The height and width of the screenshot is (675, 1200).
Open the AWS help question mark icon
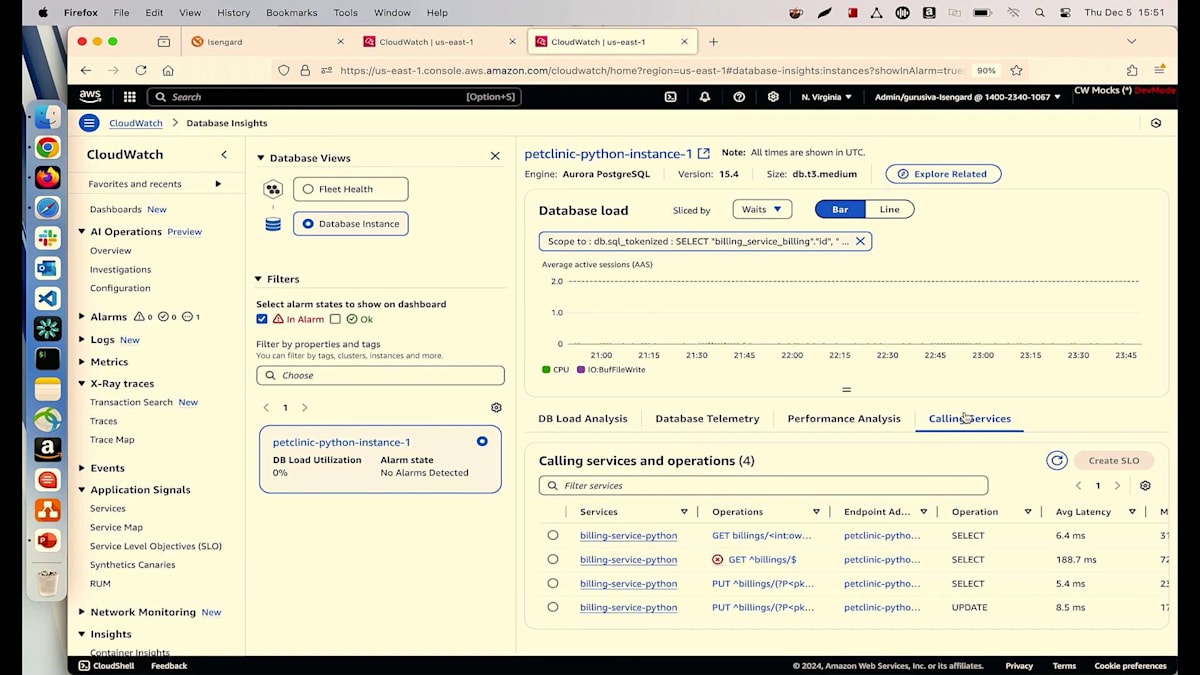739,97
